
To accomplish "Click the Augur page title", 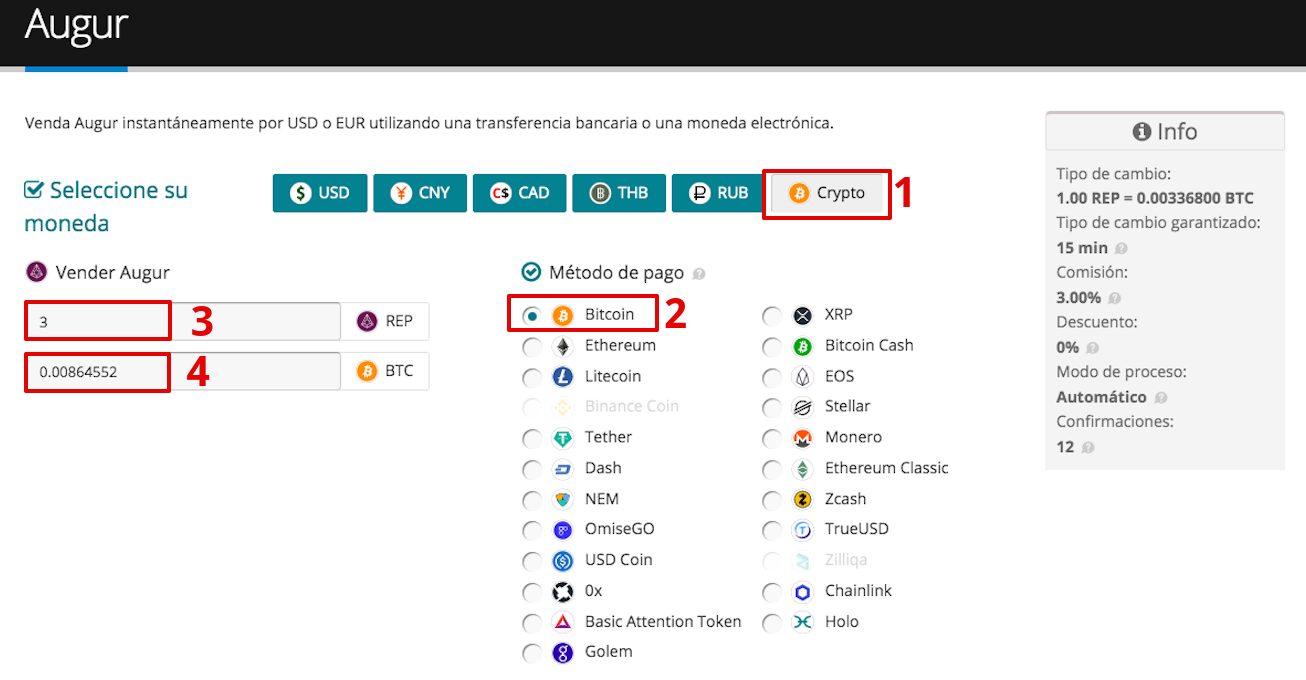I will pyautogui.click(x=77, y=24).
